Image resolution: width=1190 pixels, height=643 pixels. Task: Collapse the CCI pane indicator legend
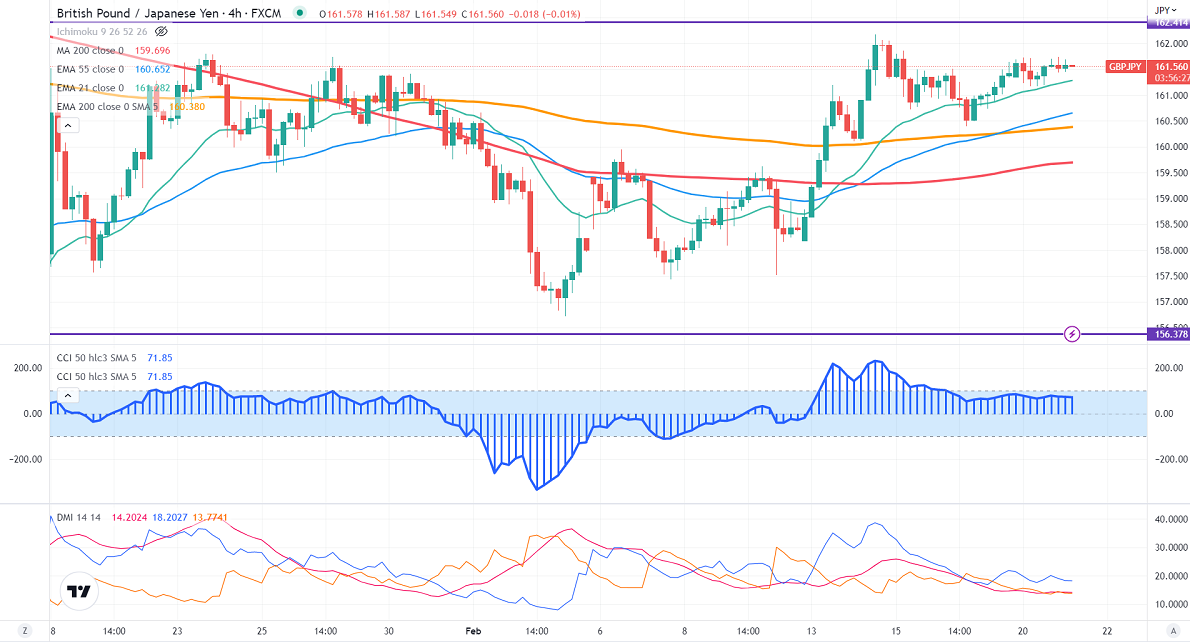coord(68,396)
